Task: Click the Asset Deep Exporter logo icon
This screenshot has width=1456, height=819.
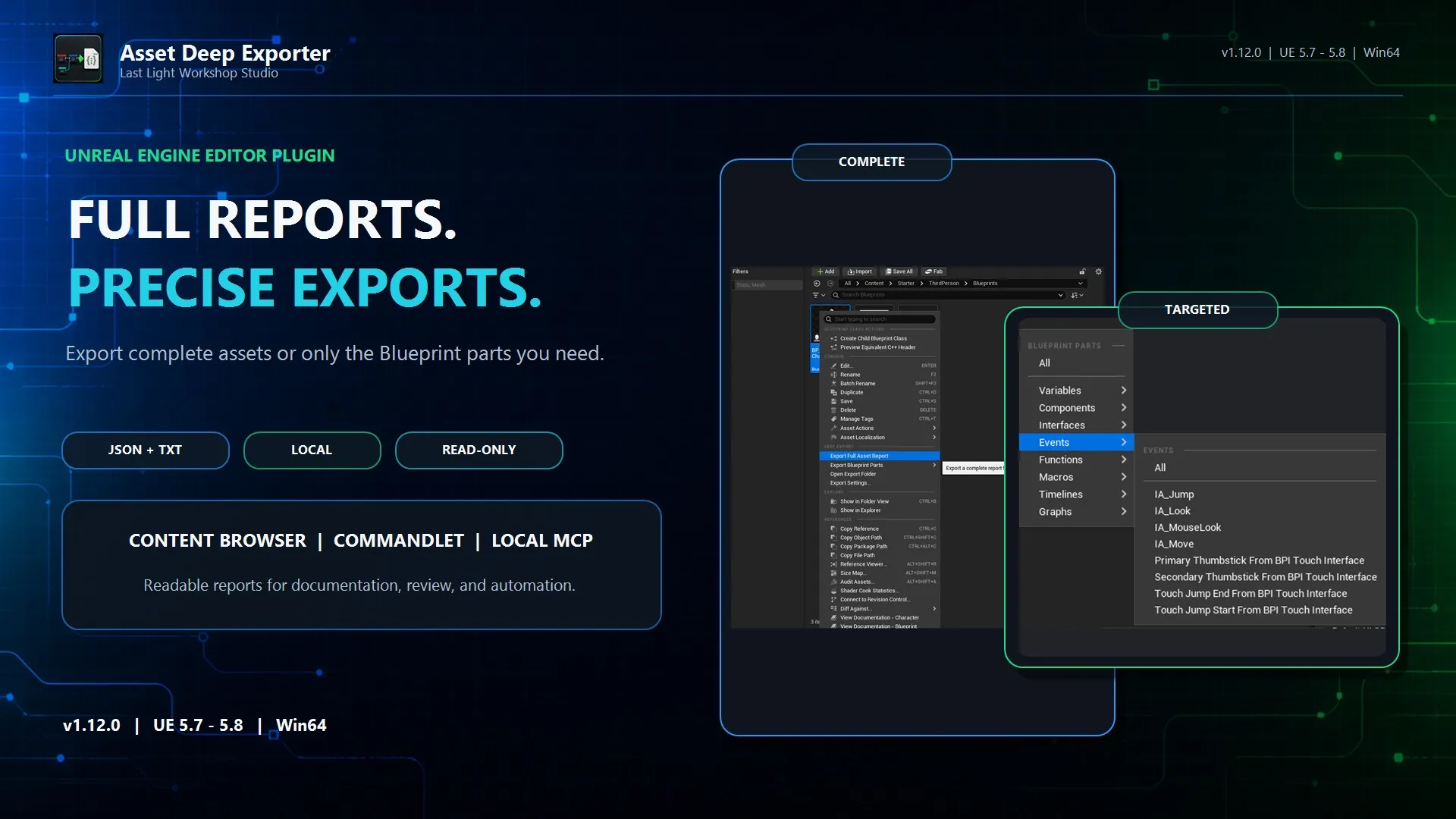Action: pos(78,59)
